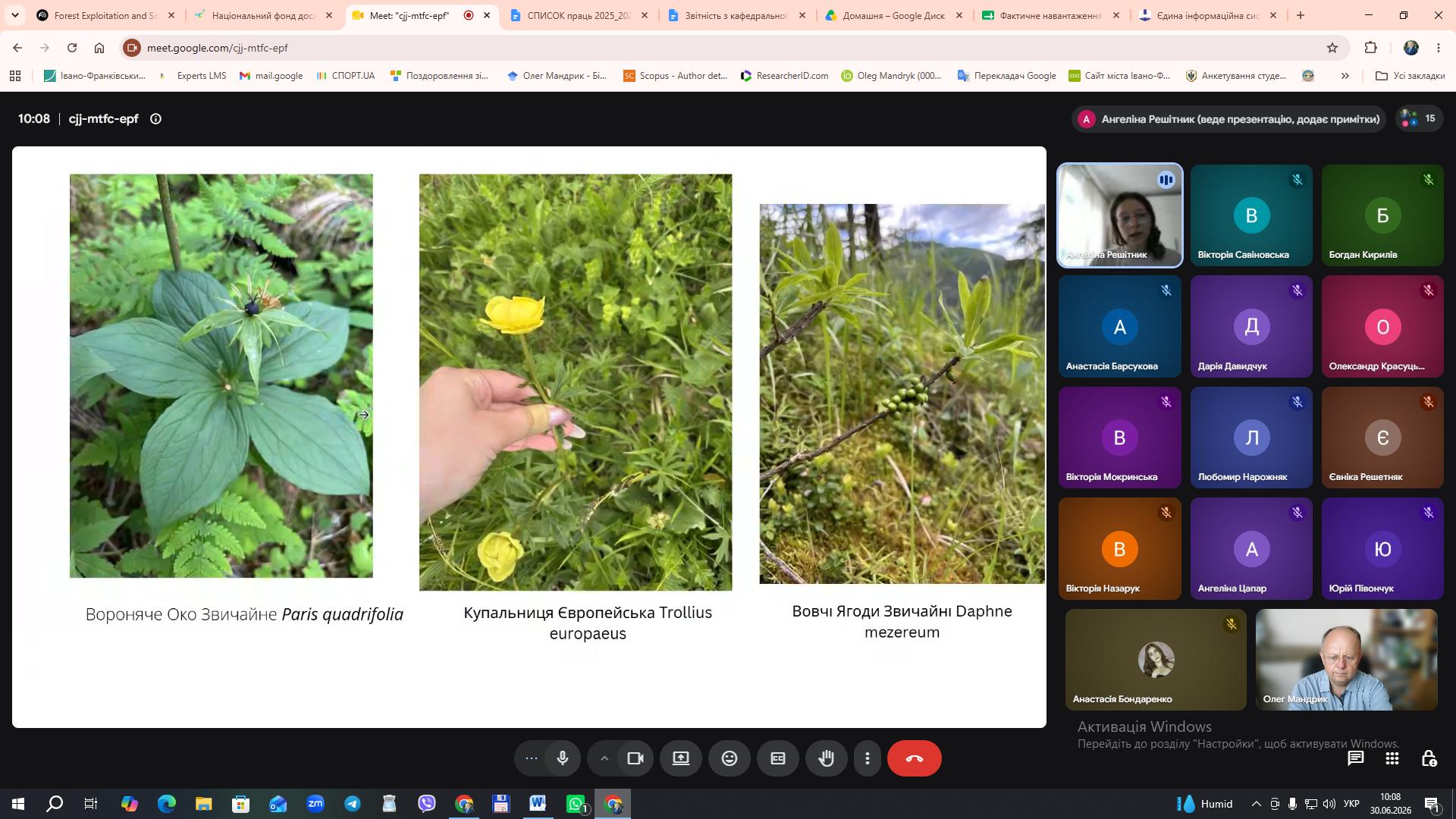Open Перекладач Google bookmark

pyautogui.click(x=1006, y=76)
